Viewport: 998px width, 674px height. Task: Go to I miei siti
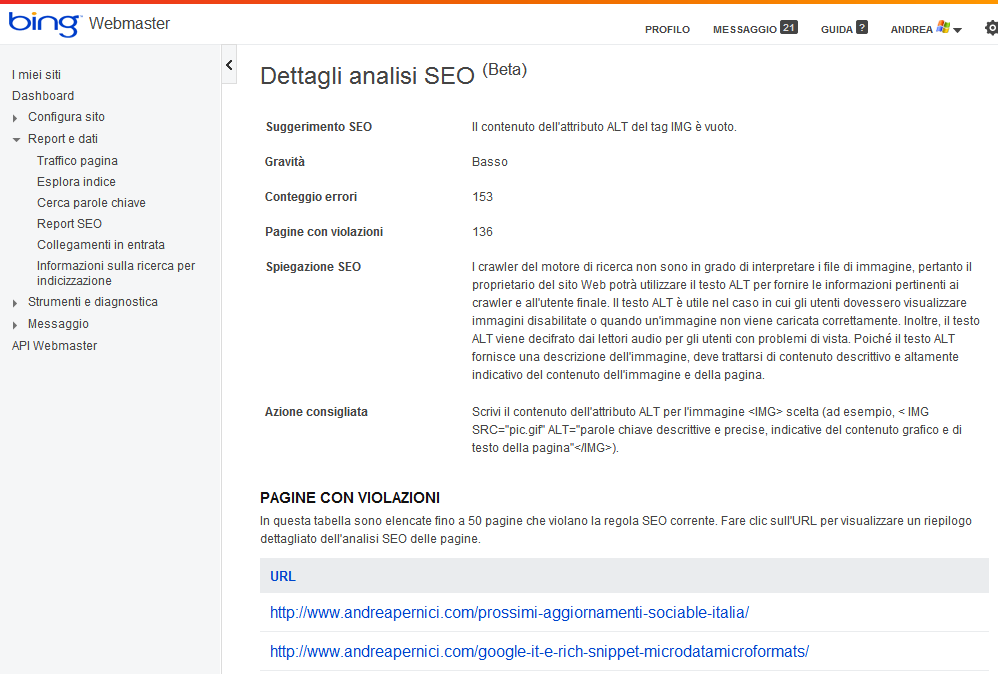point(36,75)
